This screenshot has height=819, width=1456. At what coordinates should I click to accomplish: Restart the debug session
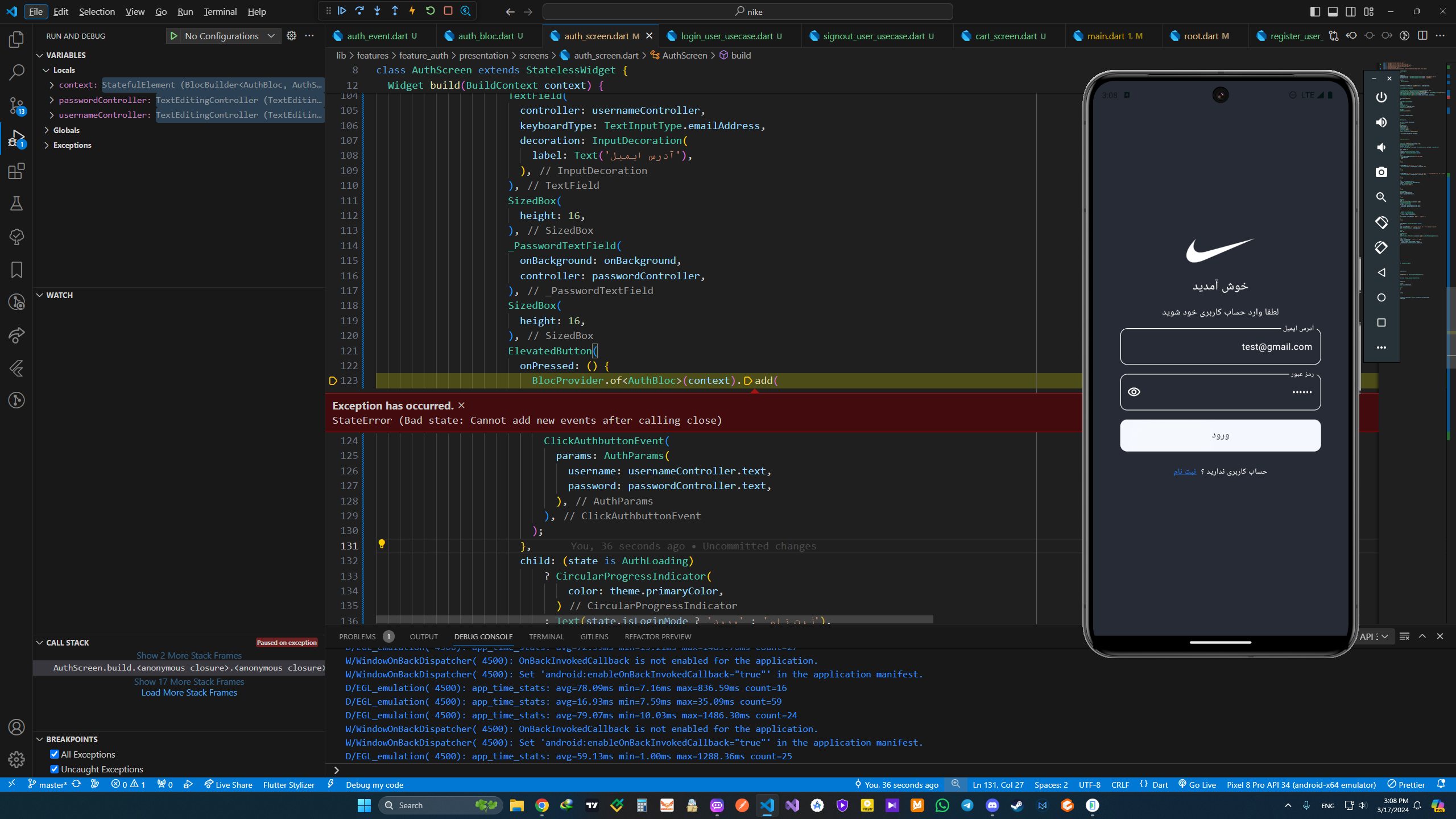point(430,11)
